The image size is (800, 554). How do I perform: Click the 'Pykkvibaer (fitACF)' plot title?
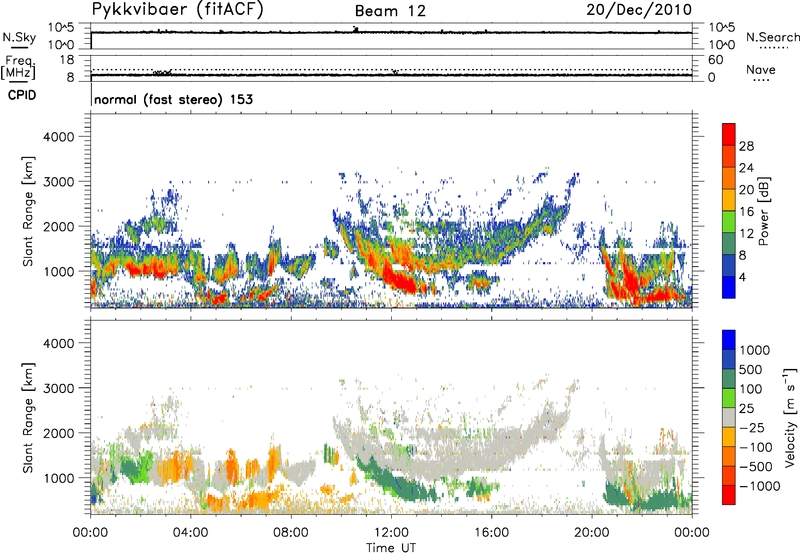click(x=177, y=10)
